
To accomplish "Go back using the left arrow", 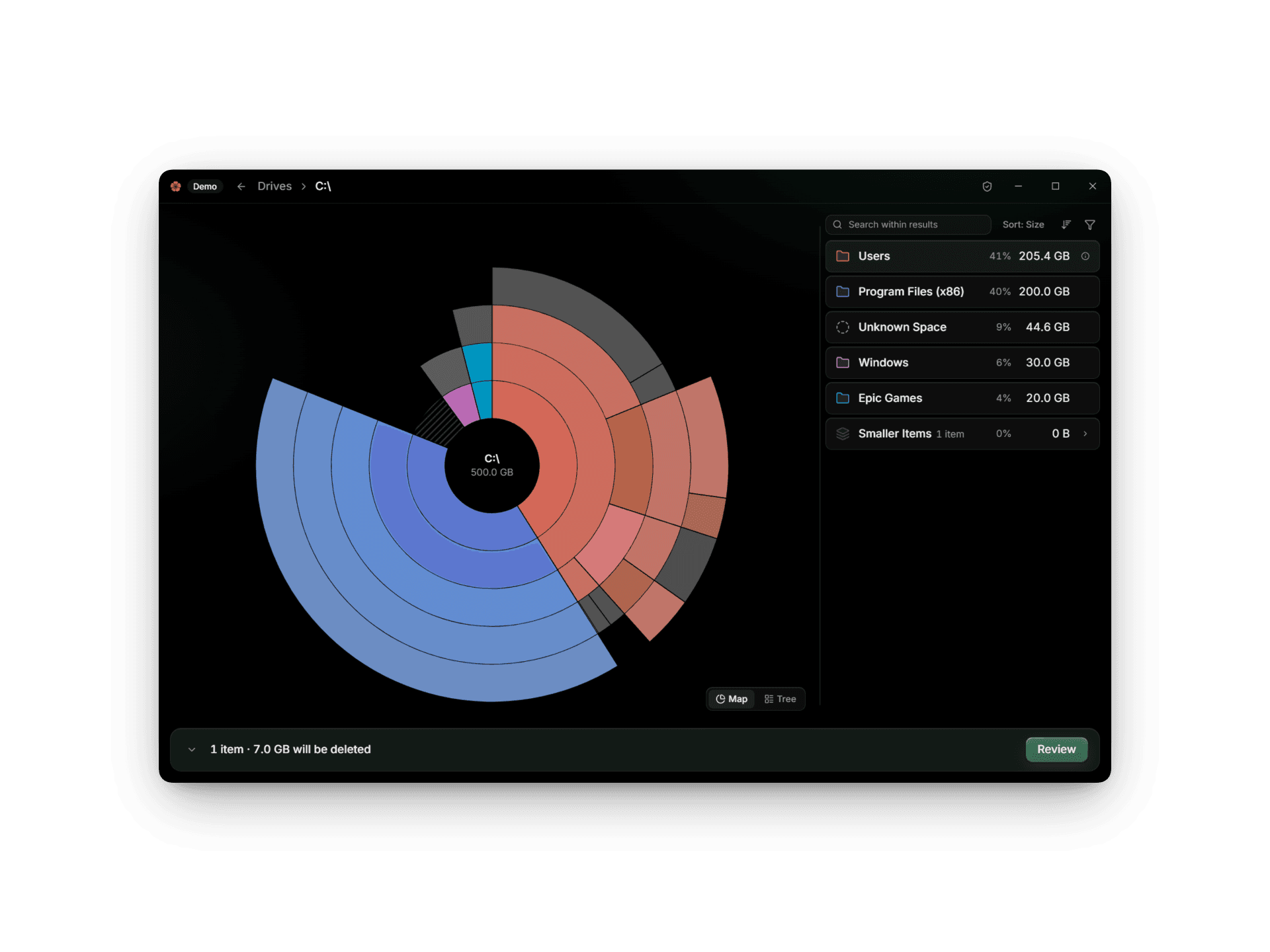I will point(241,186).
